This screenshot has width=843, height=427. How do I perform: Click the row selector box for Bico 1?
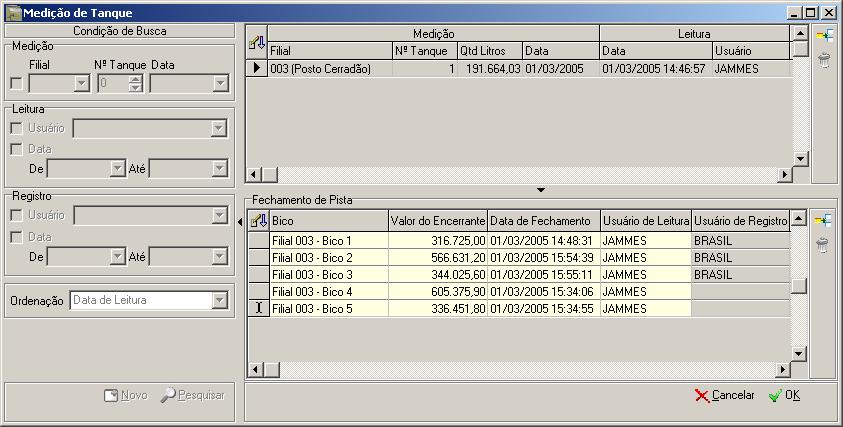[259, 240]
